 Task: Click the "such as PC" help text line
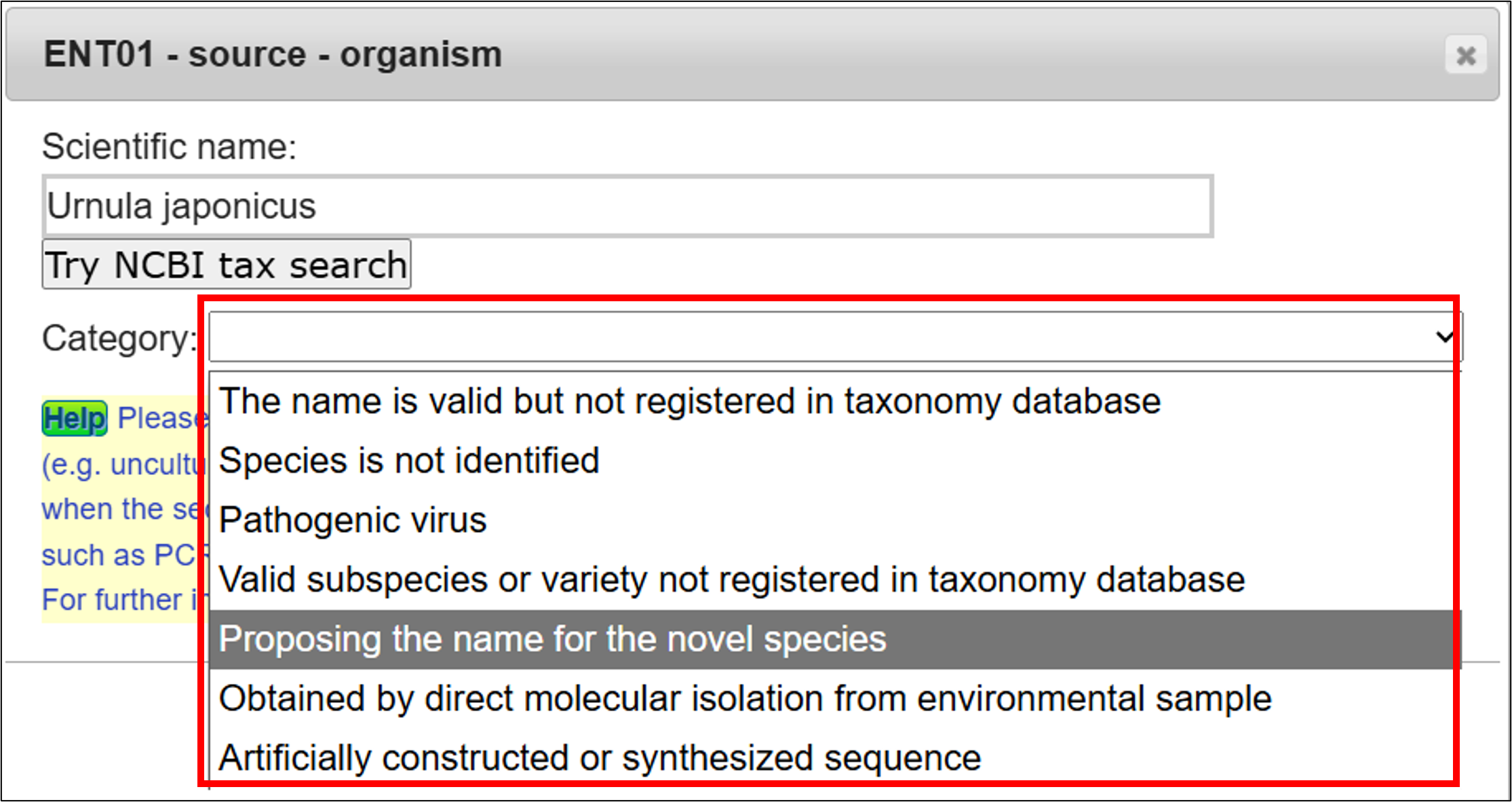coord(119,555)
